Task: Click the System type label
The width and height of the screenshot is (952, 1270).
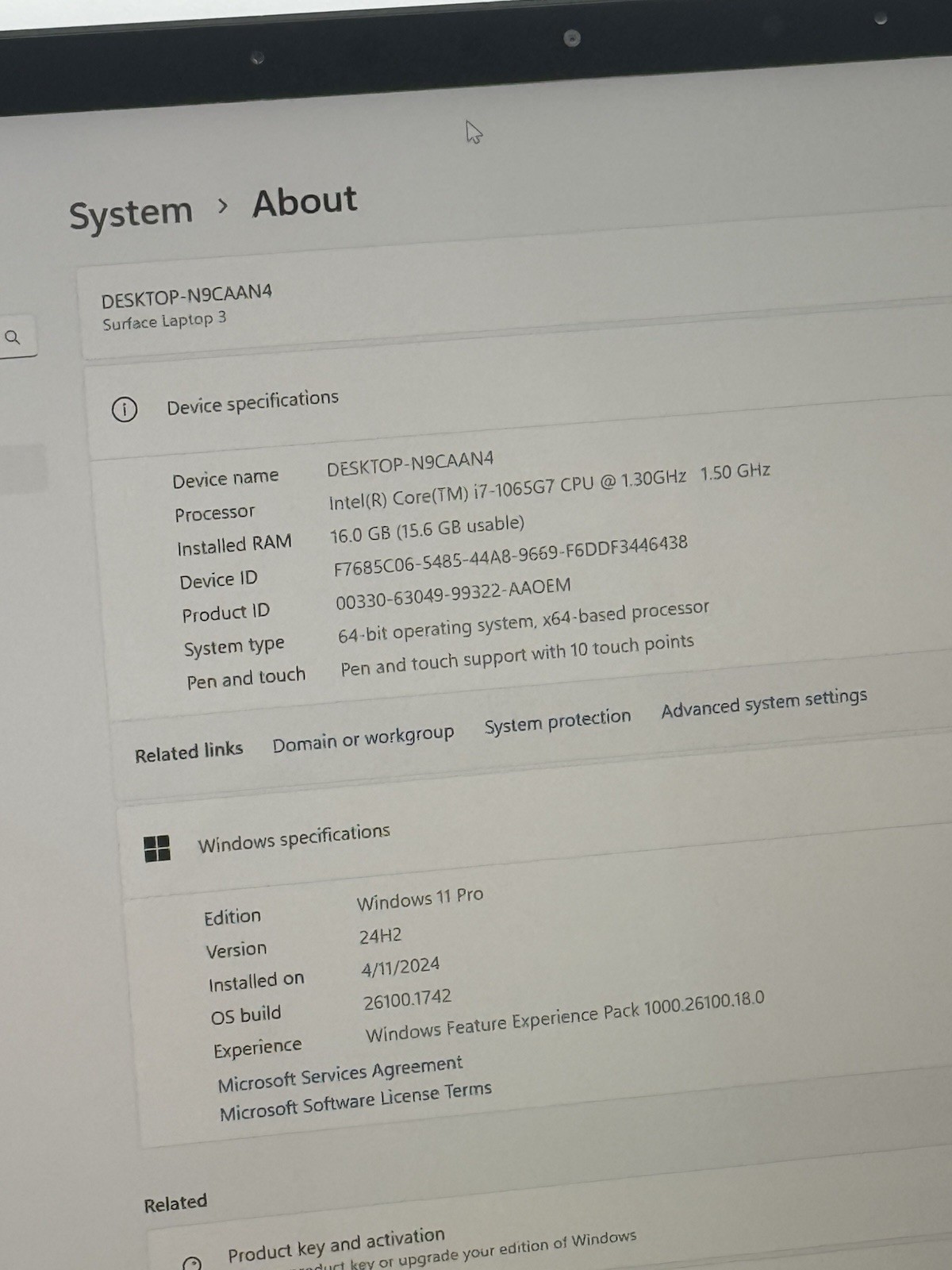Action: [x=234, y=647]
